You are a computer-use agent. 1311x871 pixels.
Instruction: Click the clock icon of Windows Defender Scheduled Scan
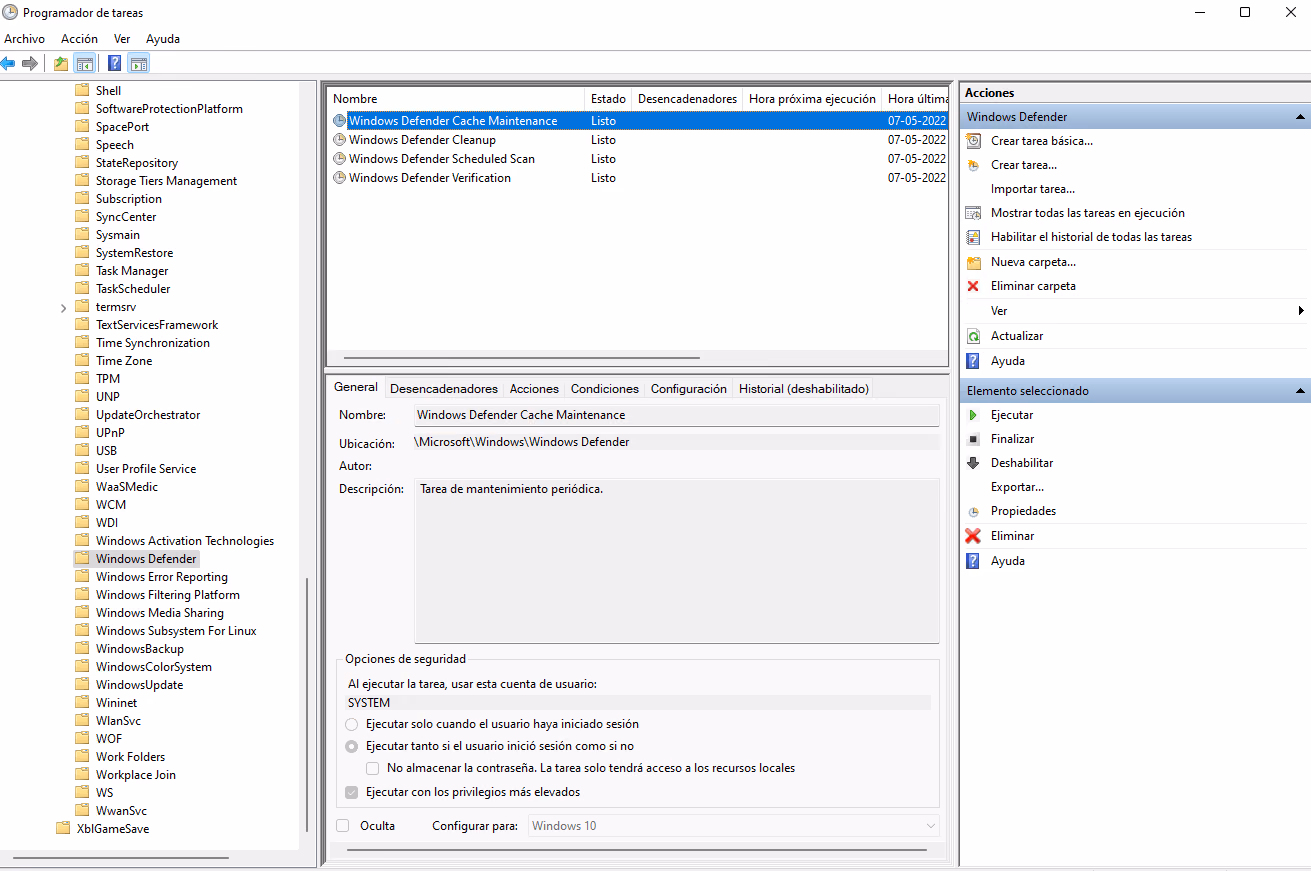(x=340, y=159)
